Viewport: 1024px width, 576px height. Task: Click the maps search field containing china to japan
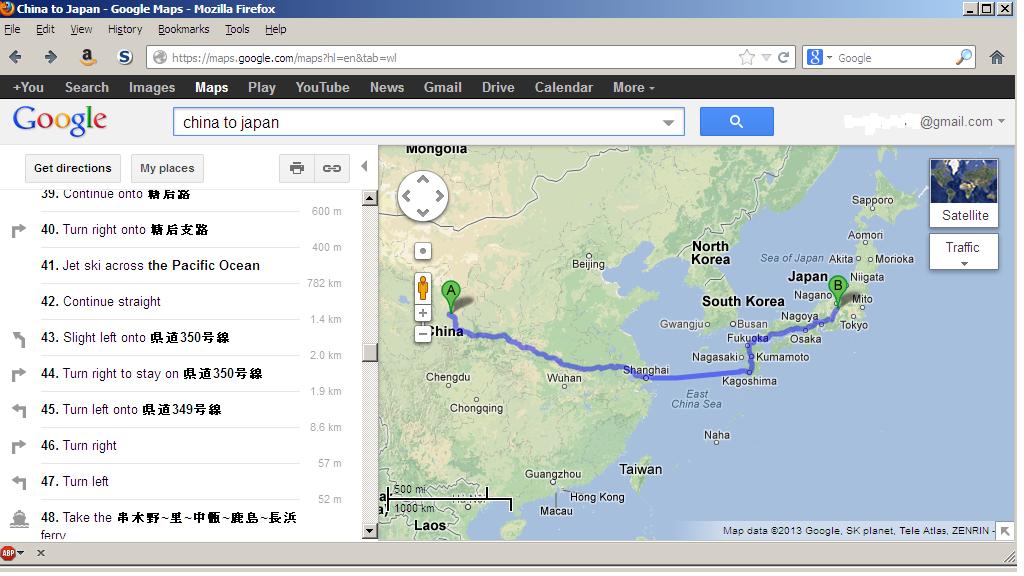[428, 122]
